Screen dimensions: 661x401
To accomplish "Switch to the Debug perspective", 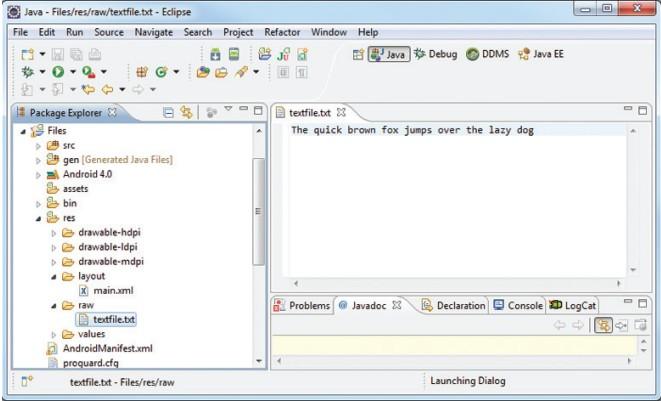I will click(436, 54).
